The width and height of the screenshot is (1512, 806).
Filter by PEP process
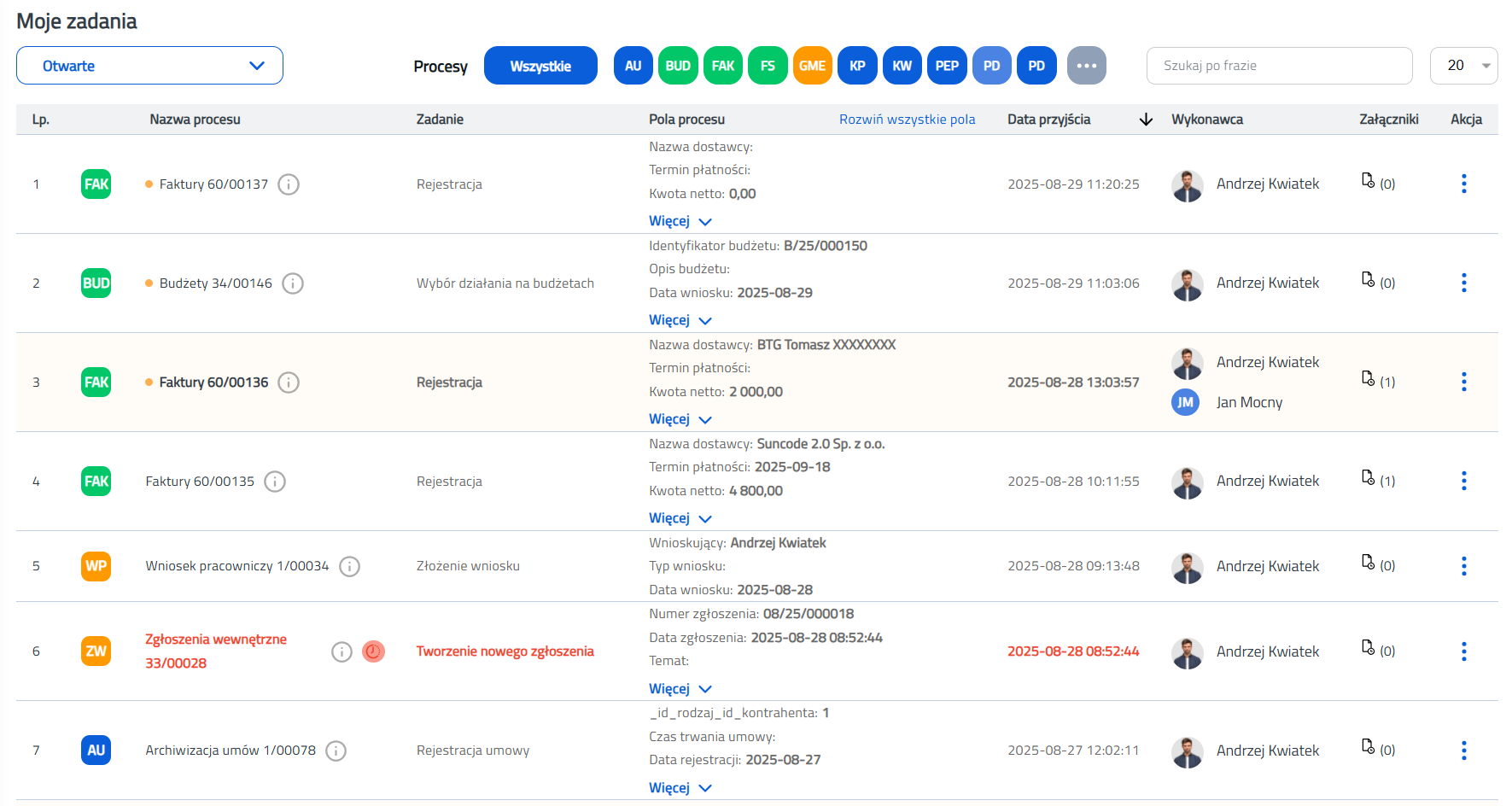[947, 66]
